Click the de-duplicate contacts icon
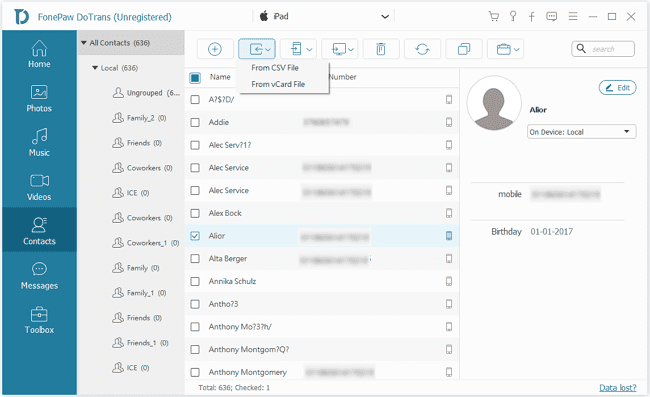Screen dimensions: 650x397 pyautogui.click(x=463, y=49)
